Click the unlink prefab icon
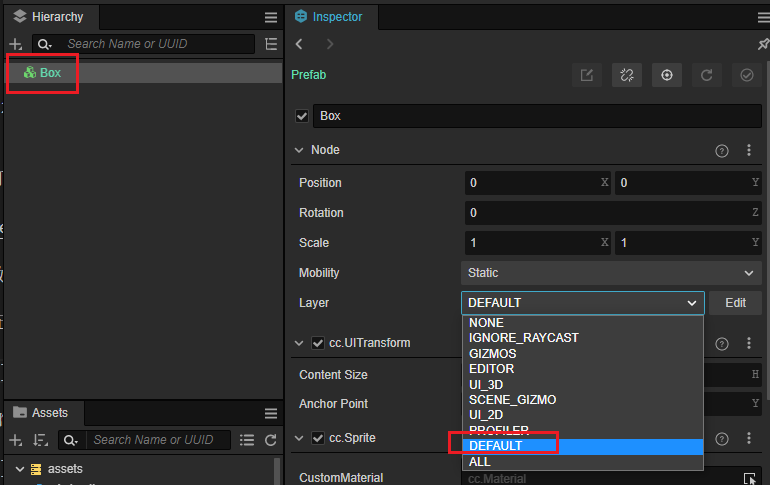Image resolution: width=770 pixels, height=485 pixels. [626, 75]
